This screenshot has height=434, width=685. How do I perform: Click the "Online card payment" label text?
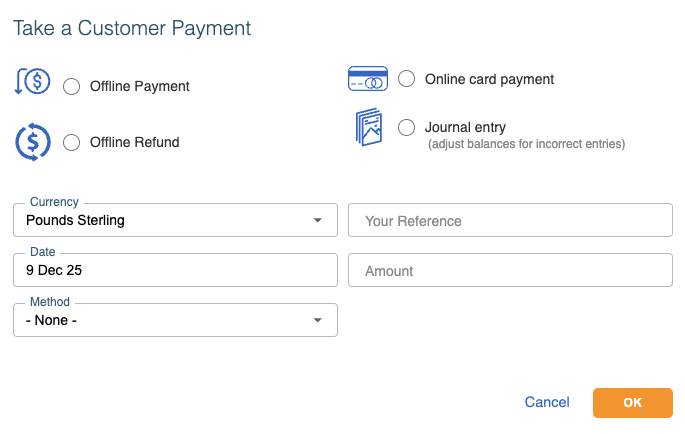coord(489,79)
